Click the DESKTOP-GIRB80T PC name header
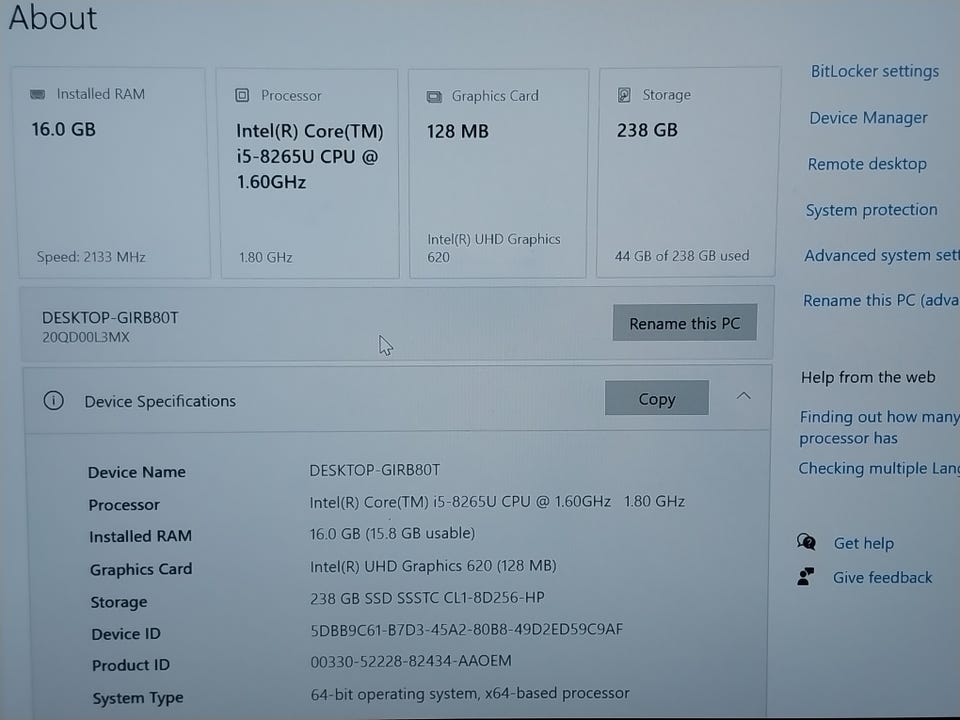 tap(110, 318)
